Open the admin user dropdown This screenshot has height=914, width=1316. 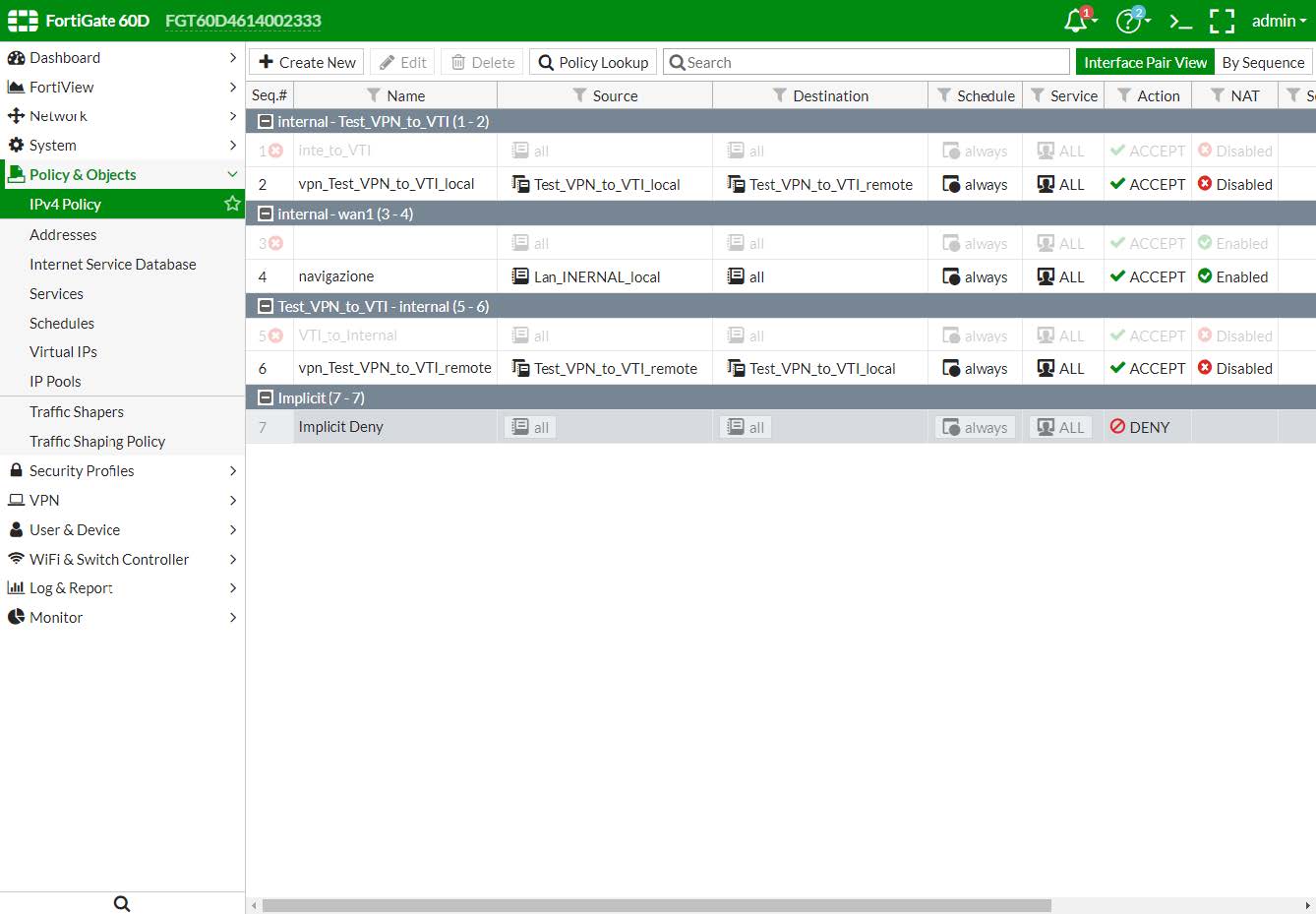coord(1279,21)
